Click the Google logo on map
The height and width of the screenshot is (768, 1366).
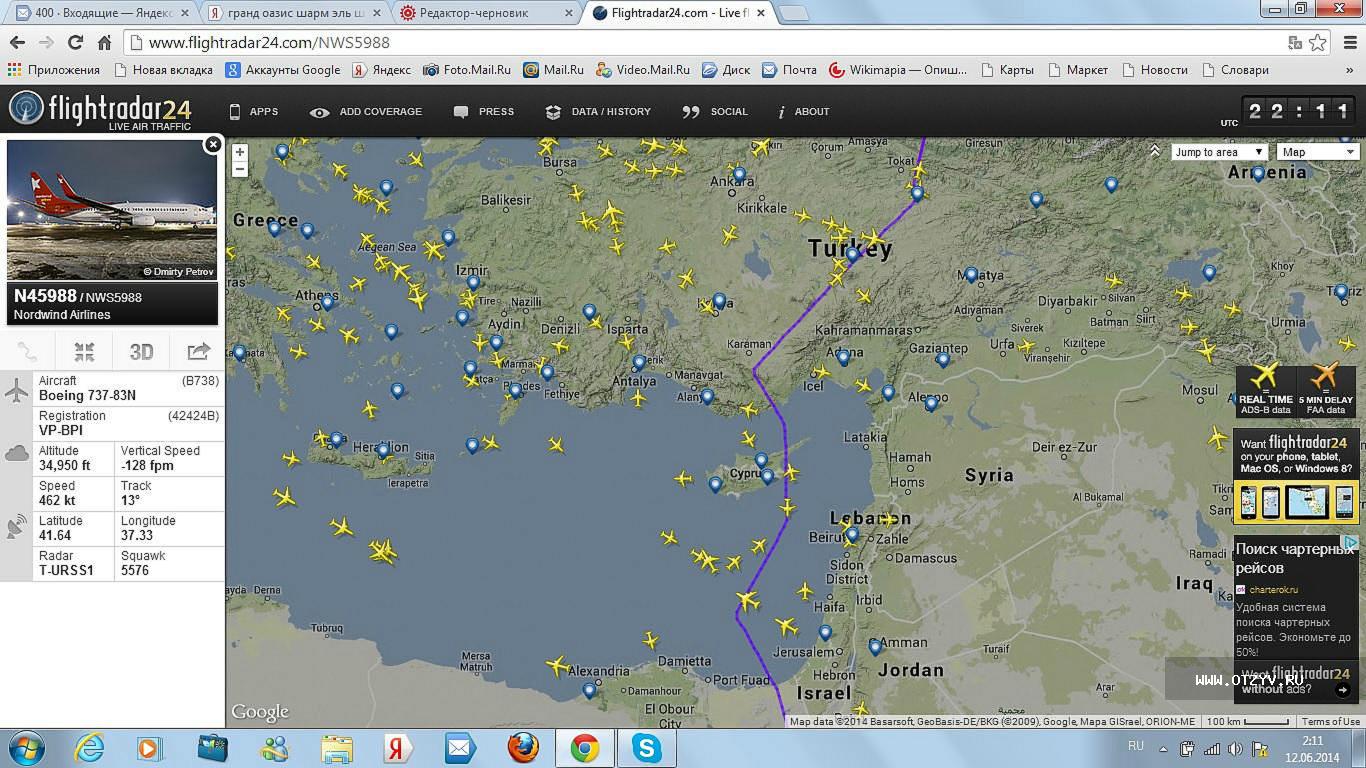pyautogui.click(x=260, y=712)
